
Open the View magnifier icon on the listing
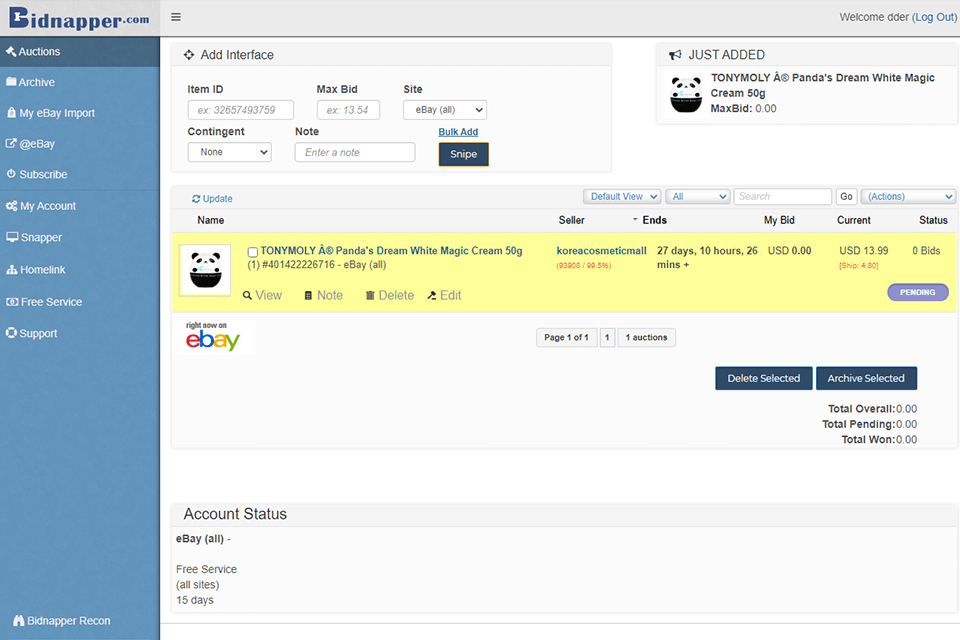point(247,295)
